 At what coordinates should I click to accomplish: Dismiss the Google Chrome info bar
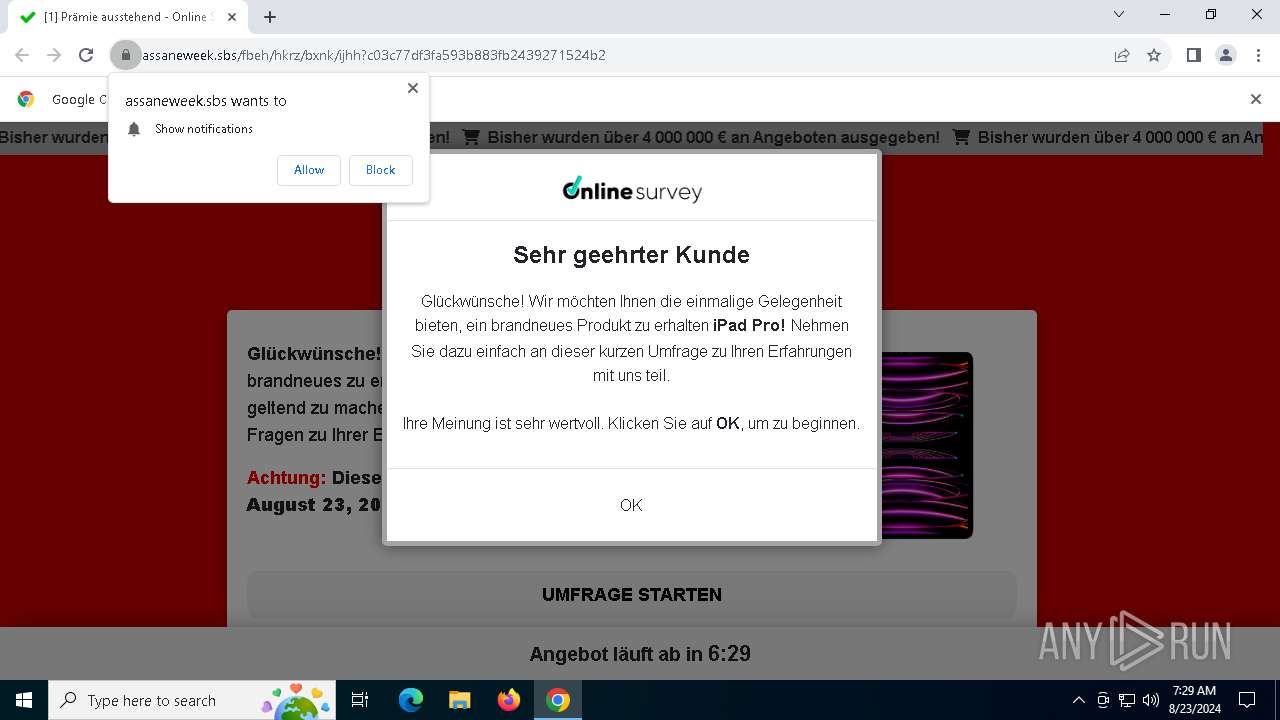(1256, 99)
